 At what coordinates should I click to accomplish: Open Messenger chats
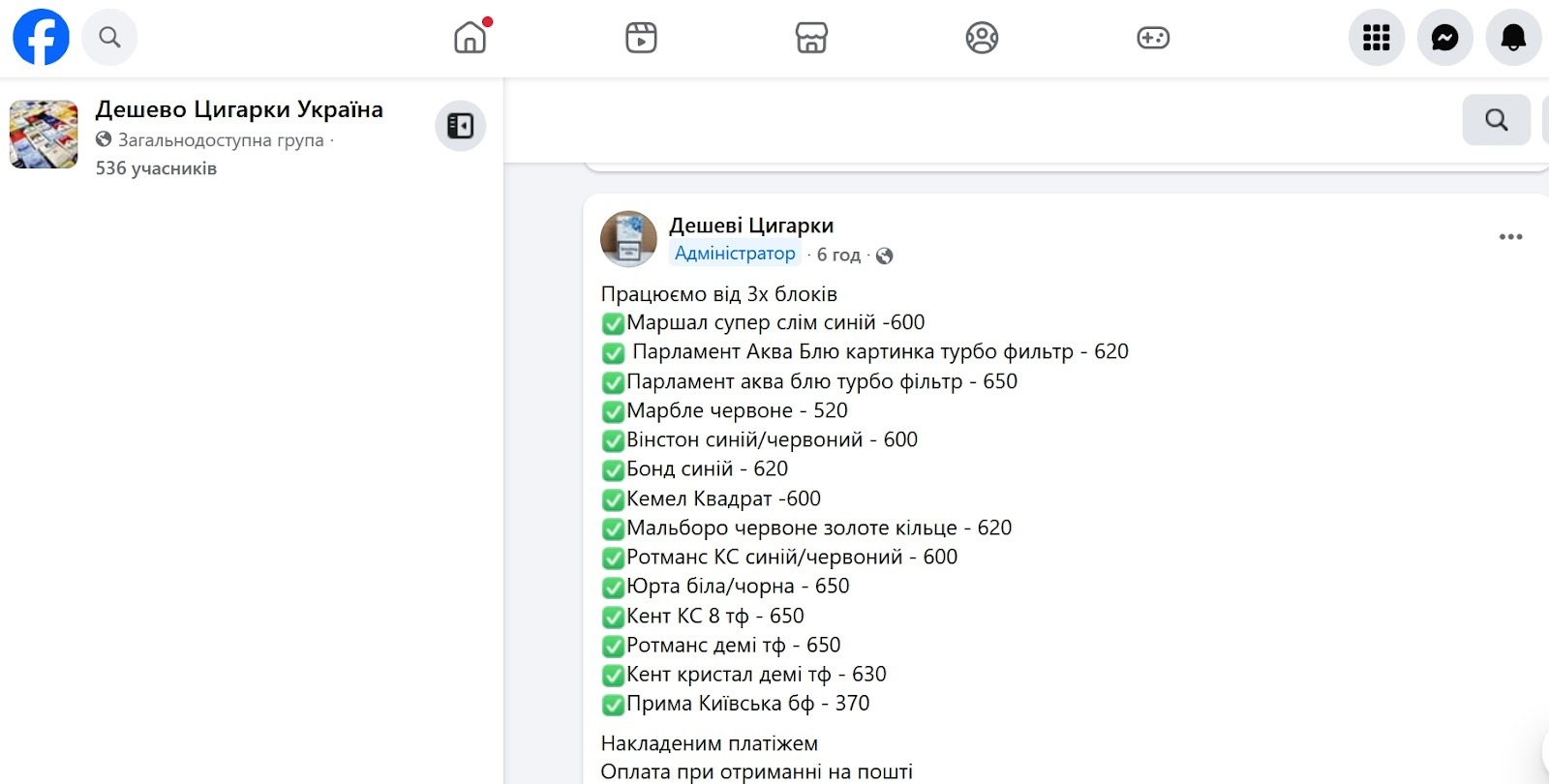pos(1444,38)
